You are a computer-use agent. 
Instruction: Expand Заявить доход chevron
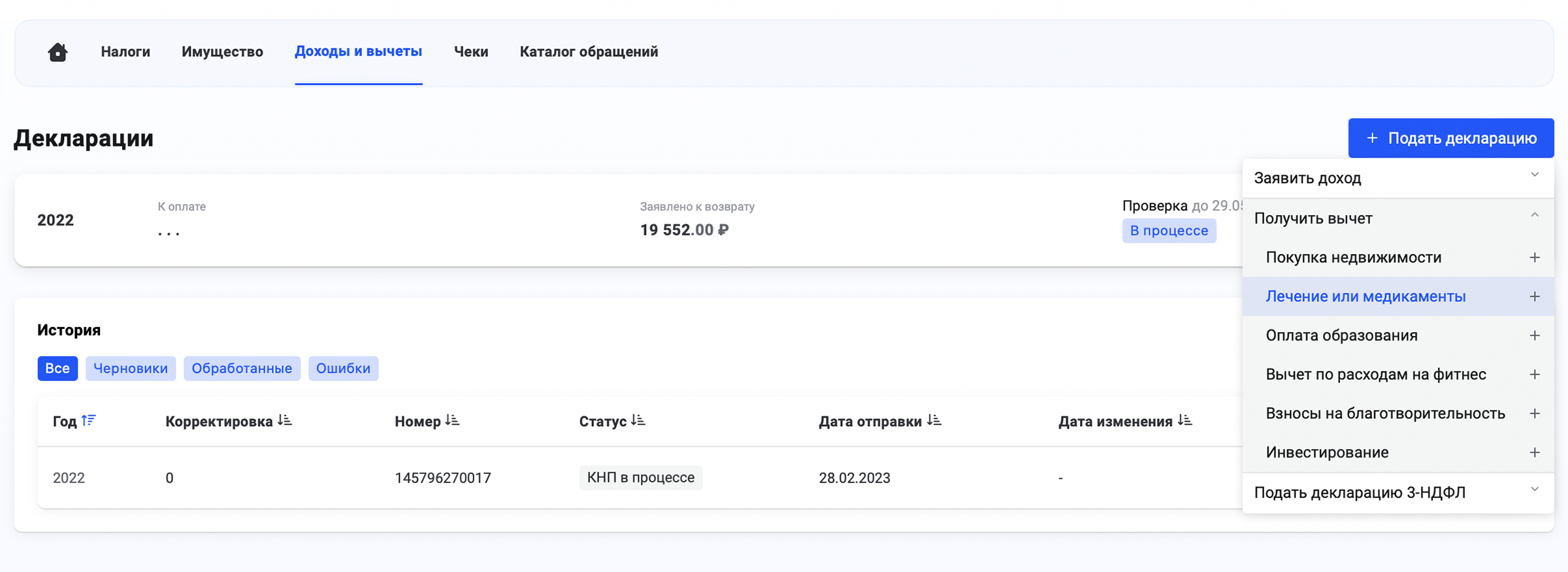[1535, 175]
